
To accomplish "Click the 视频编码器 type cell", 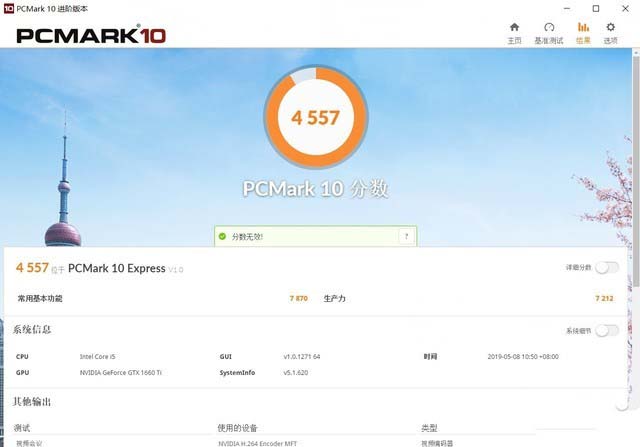I will [x=437, y=443].
